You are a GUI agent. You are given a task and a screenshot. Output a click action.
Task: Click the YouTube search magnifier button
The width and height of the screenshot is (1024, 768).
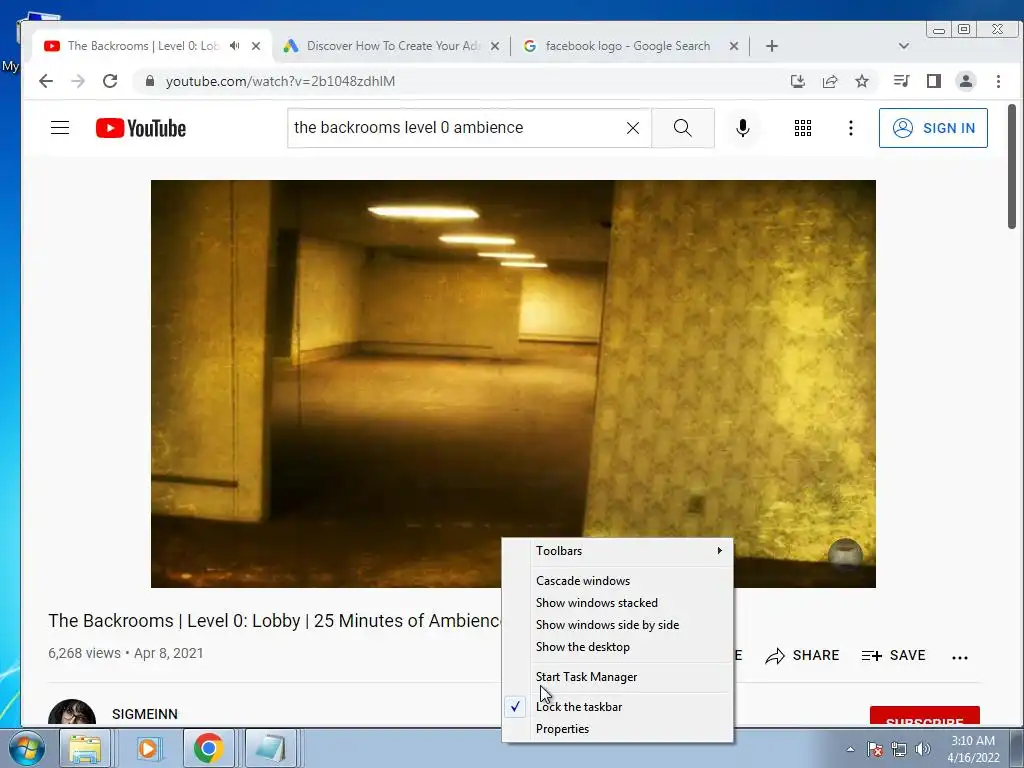tap(682, 128)
